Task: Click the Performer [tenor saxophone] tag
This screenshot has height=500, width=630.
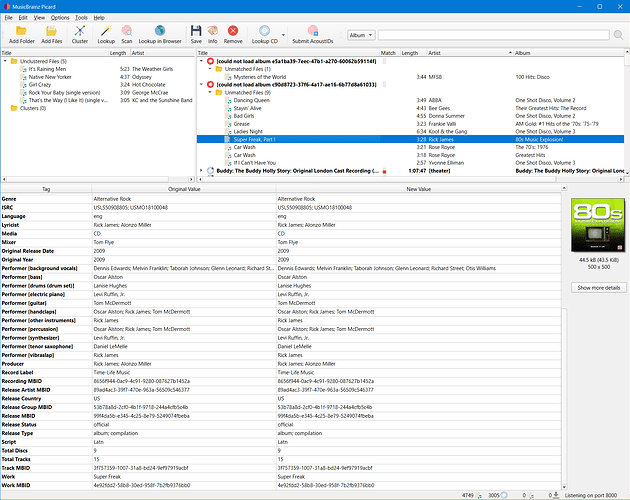Action: coord(37,346)
